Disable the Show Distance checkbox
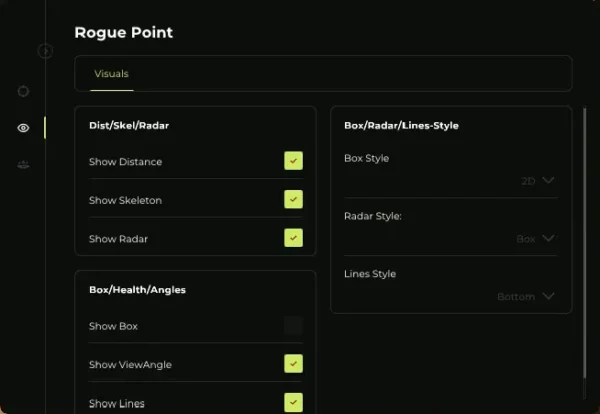This screenshot has height=414, width=600. click(x=293, y=161)
